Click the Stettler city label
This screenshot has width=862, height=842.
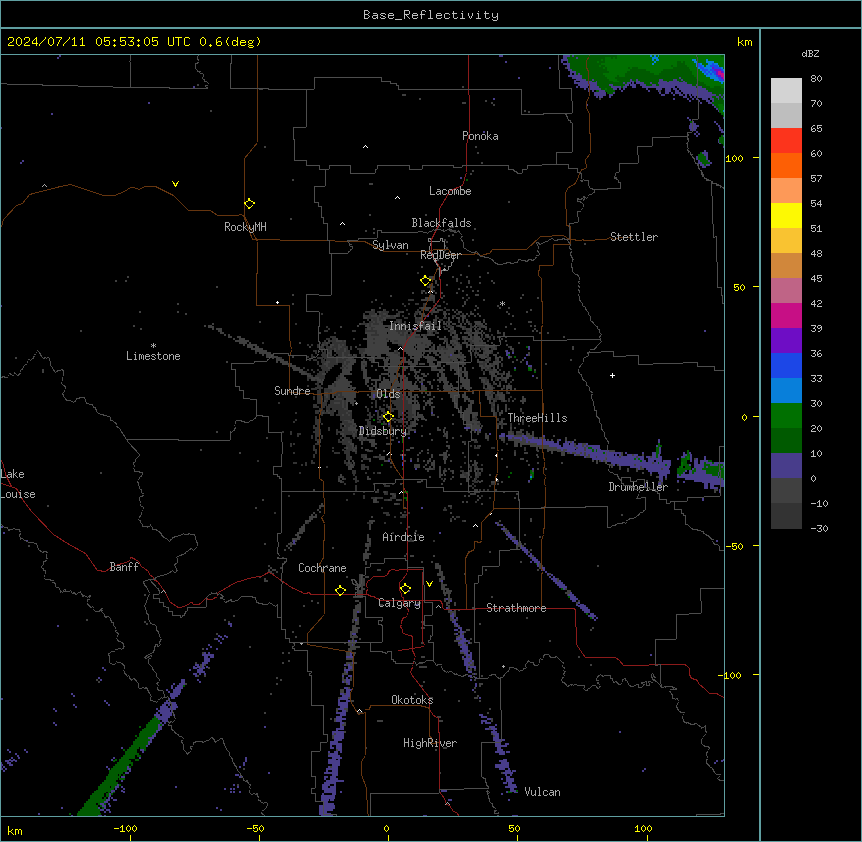tap(634, 237)
